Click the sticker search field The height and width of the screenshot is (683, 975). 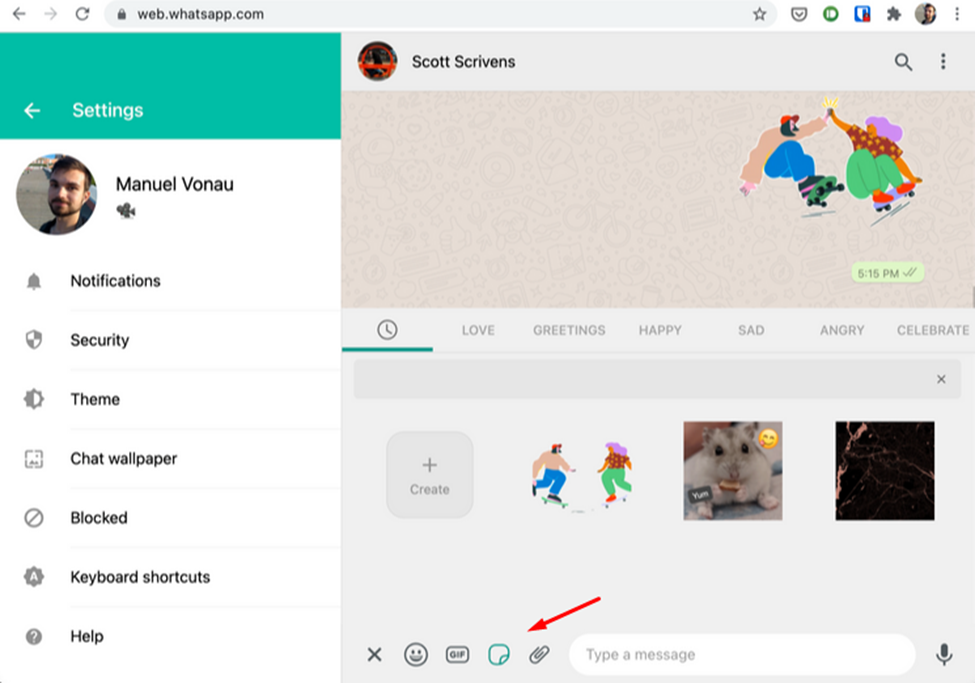coord(657,379)
